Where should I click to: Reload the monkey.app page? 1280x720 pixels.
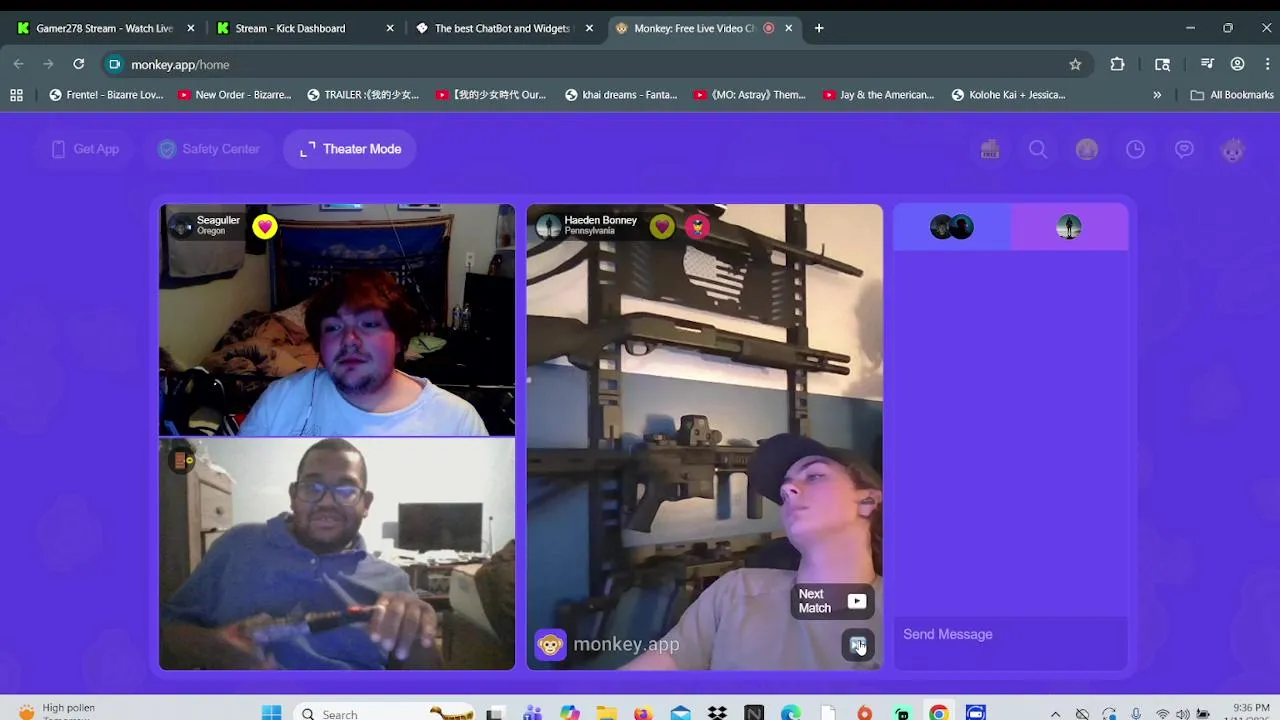[x=78, y=64]
